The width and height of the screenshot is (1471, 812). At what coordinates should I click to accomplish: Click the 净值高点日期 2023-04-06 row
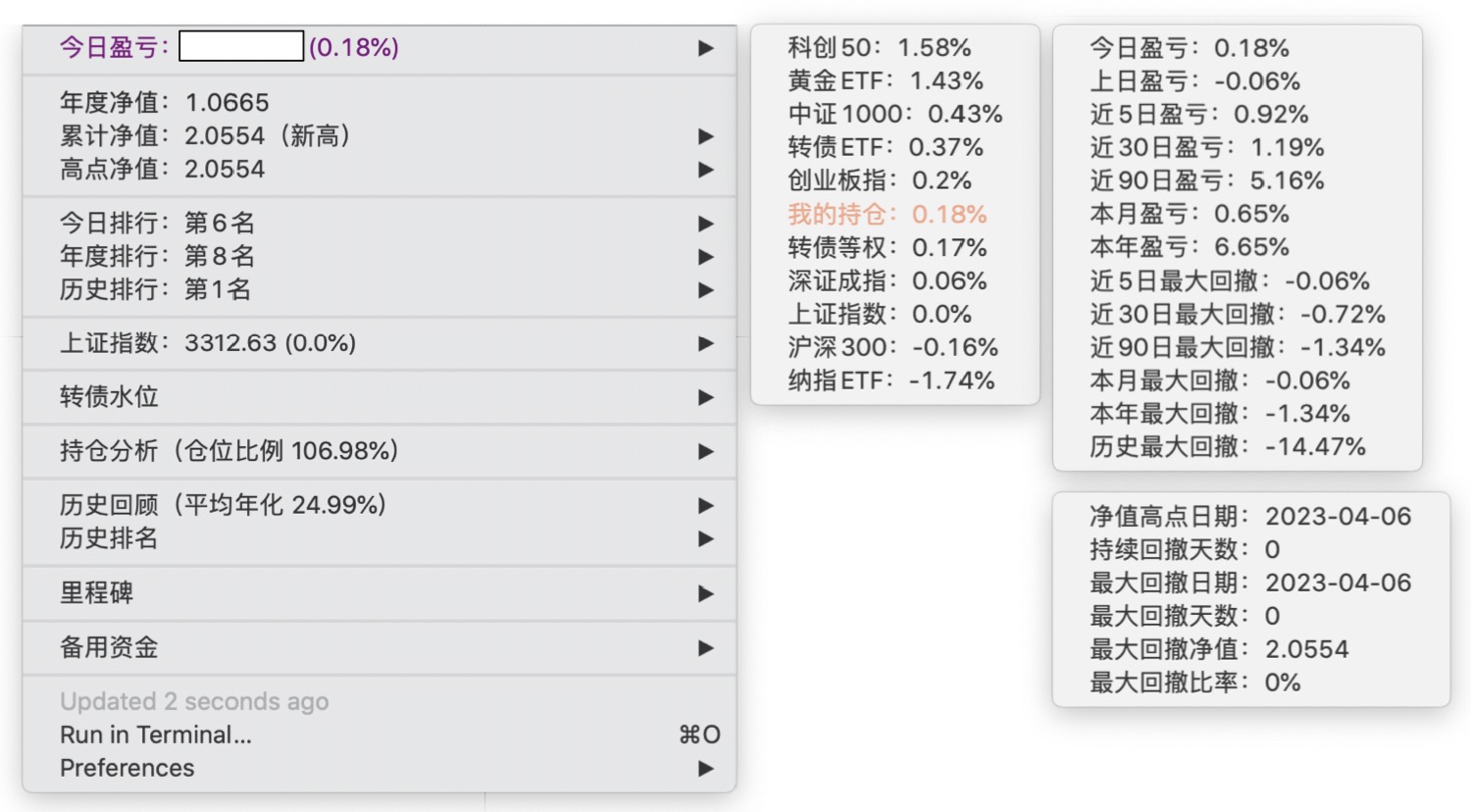(1249, 517)
